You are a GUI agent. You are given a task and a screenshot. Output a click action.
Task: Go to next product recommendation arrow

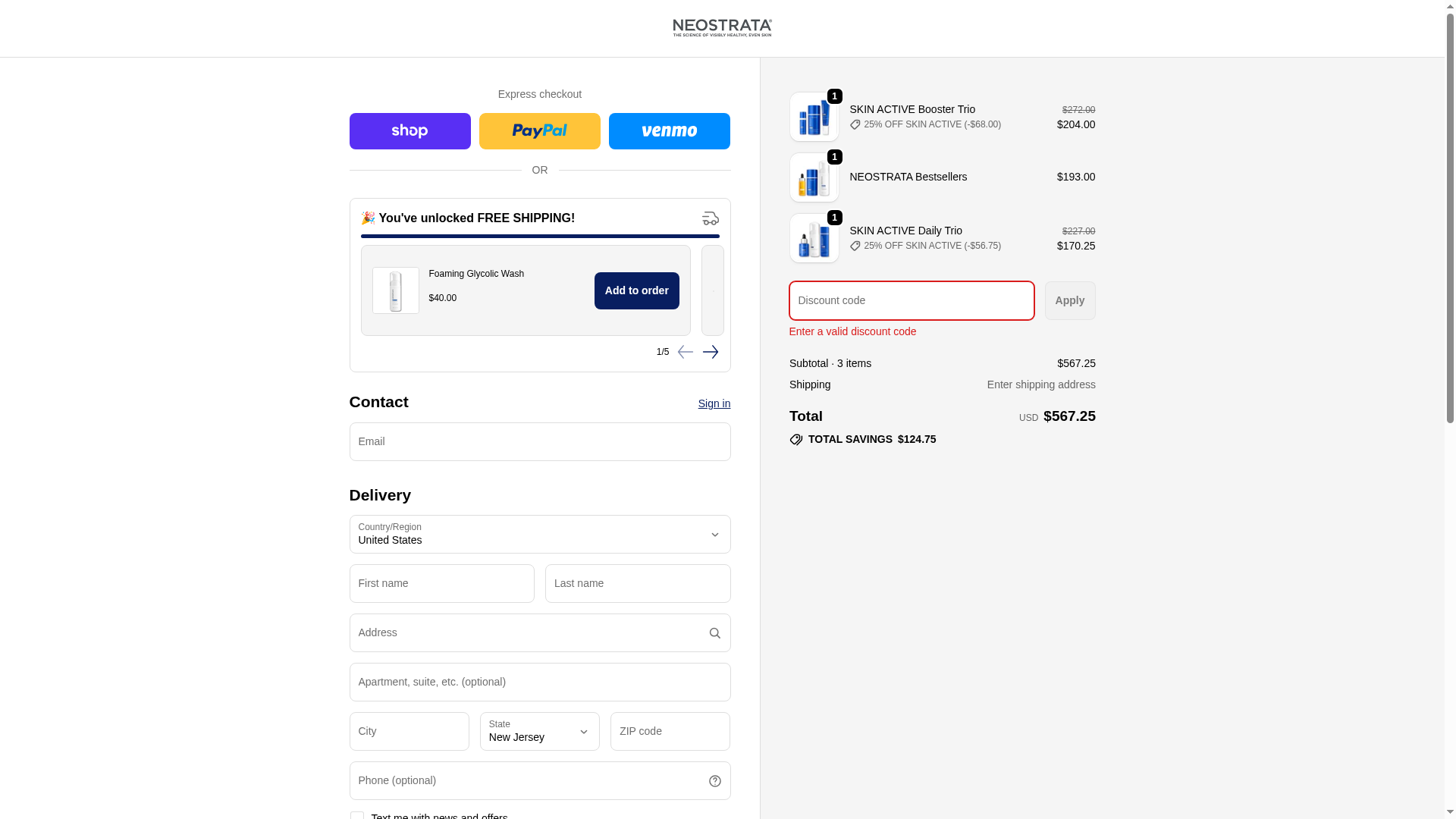click(710, 352)
